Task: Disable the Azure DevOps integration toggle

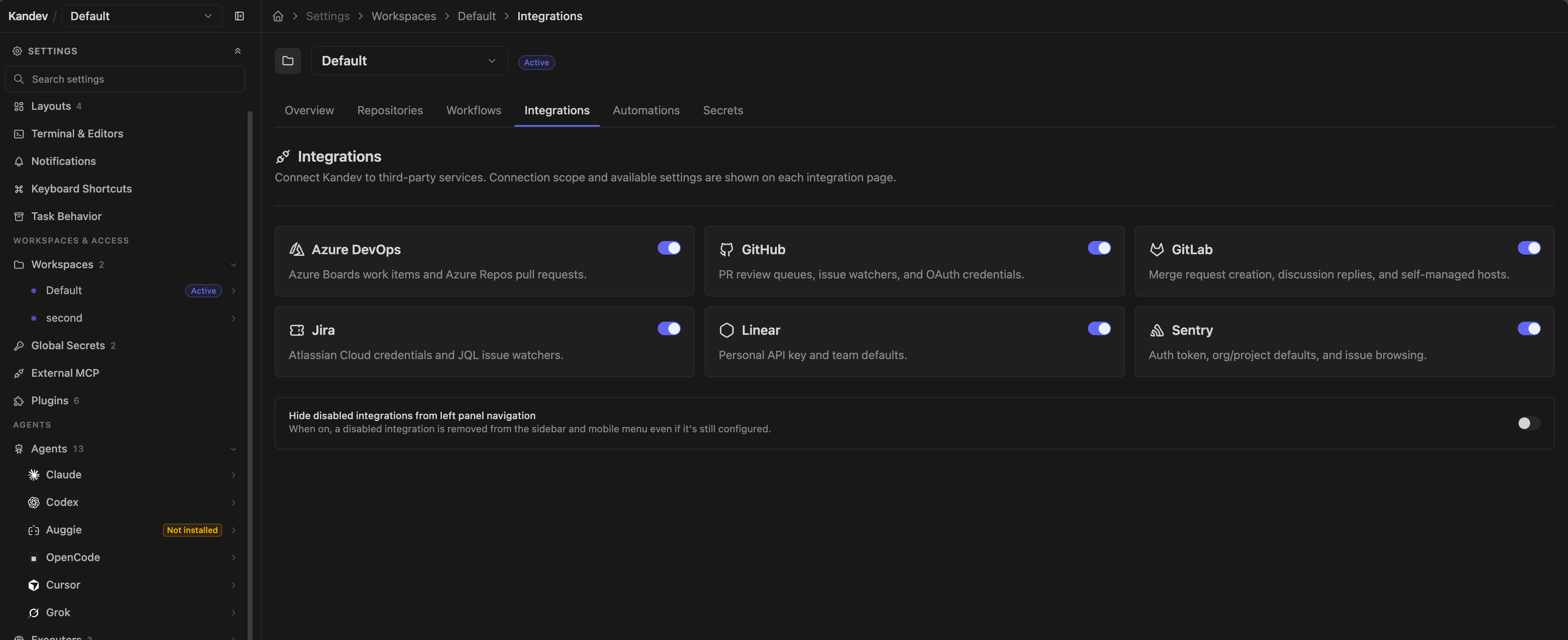Action: [668, 248]
